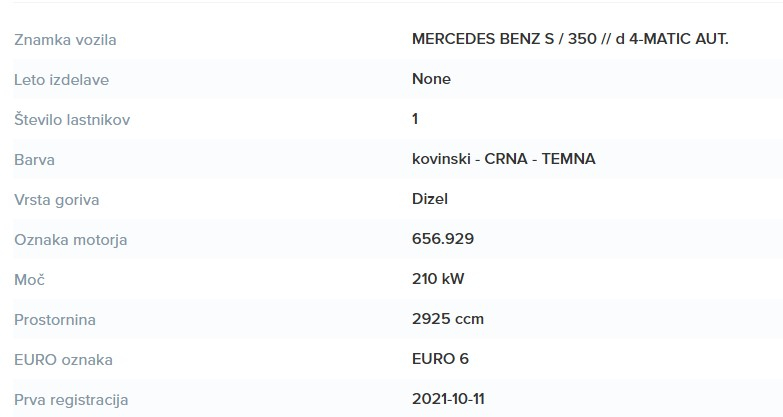Screen dimensions: 783x417
Task: Select the Dizel fuel value
Action: point(429,199)
